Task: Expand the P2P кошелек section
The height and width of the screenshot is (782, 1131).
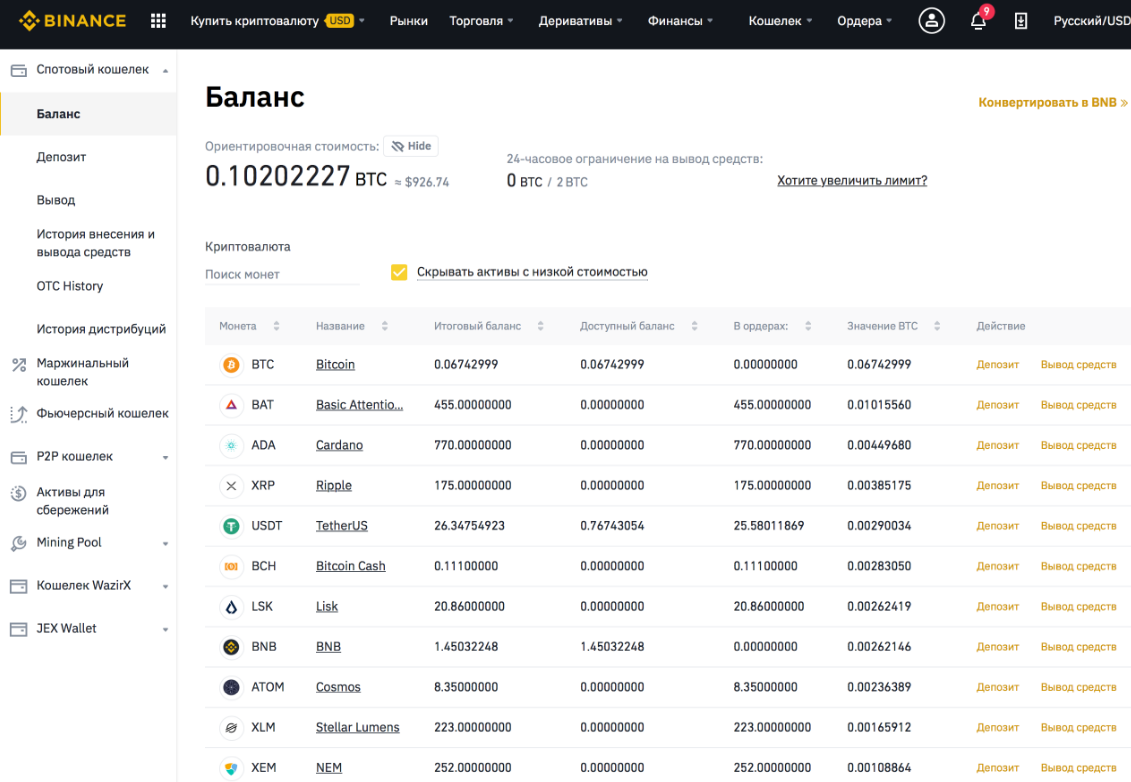Action: coord(165,457)
